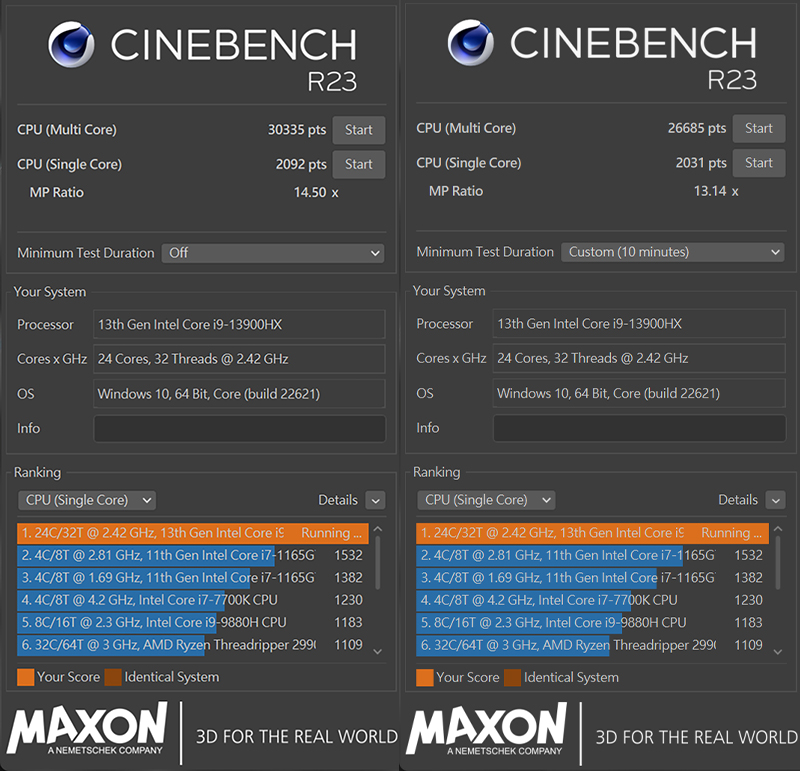This screenshot has width=800, height=771.
Task: Click the Info text field in right window
Action: [x=639, y=428]
